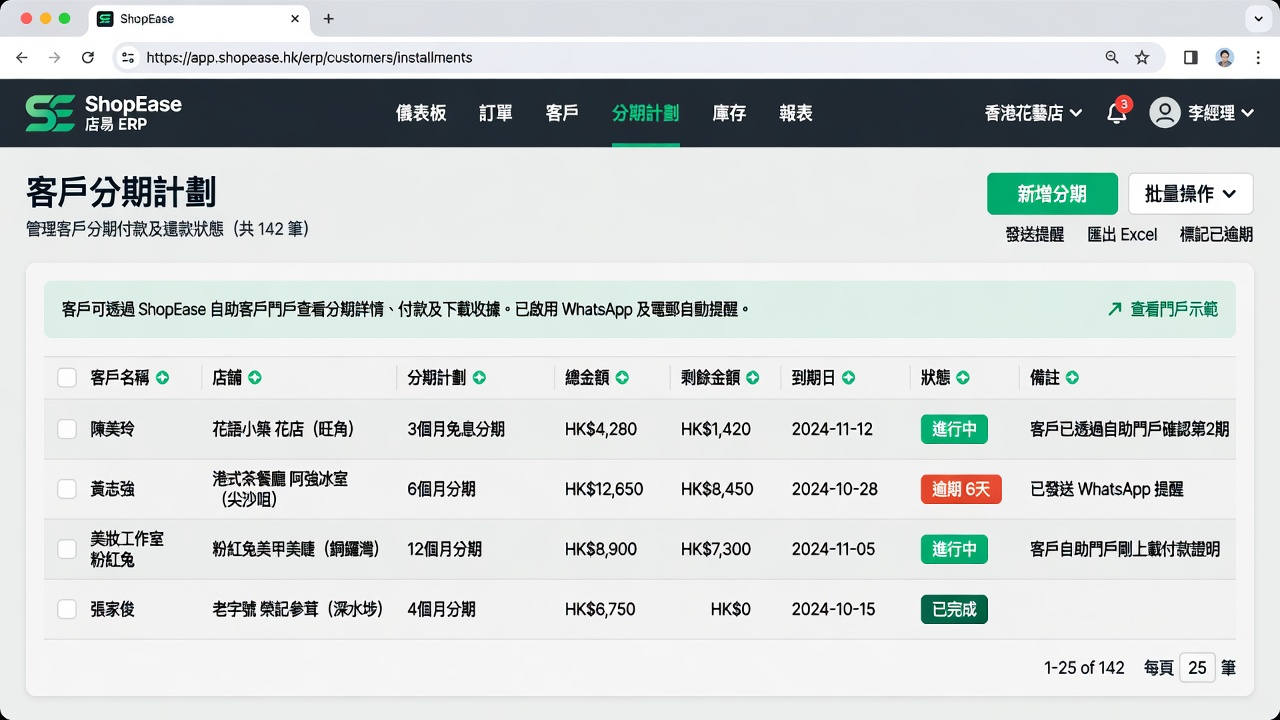This screenshot has height=720, width=1280.
Task: Click the plus icon next to 店鋪
Action: coord(255,378)
